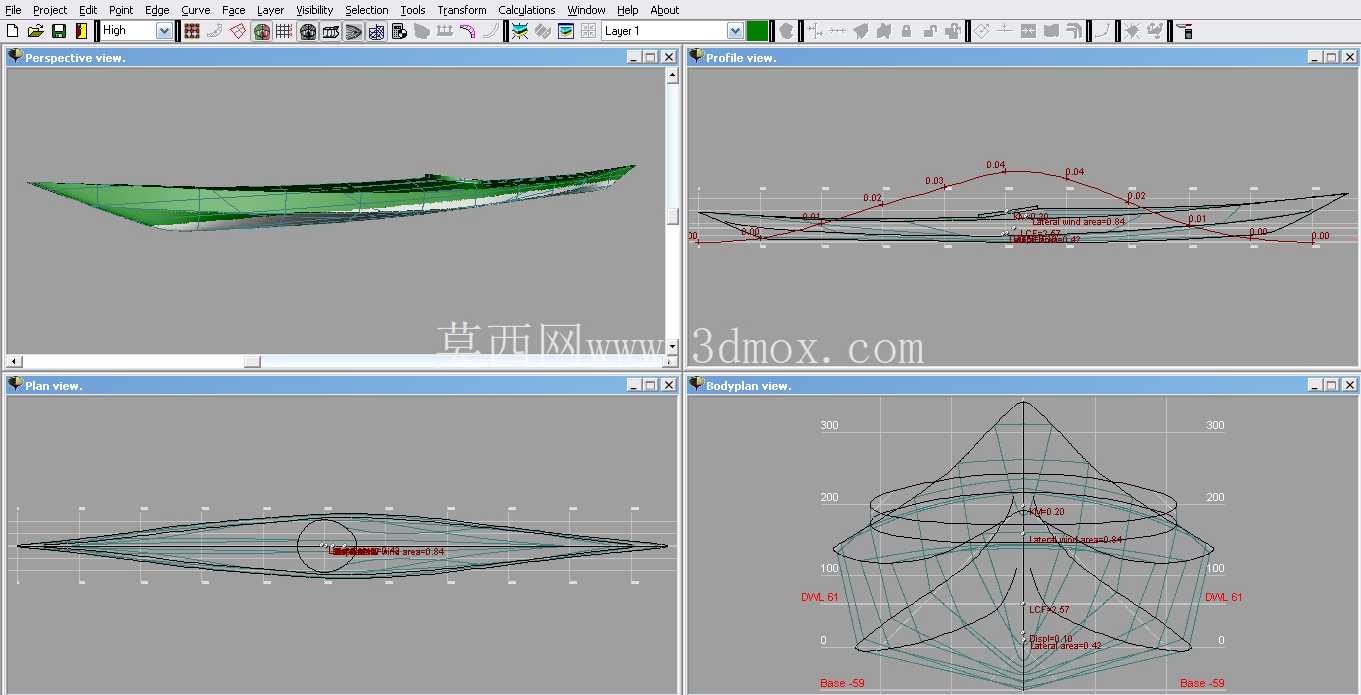Image resolution: width=1361 pixels, height=695 pixels.
Task: Click the greyed diamond icon right of the padlock icons
Action: click(x=982, y=31)
